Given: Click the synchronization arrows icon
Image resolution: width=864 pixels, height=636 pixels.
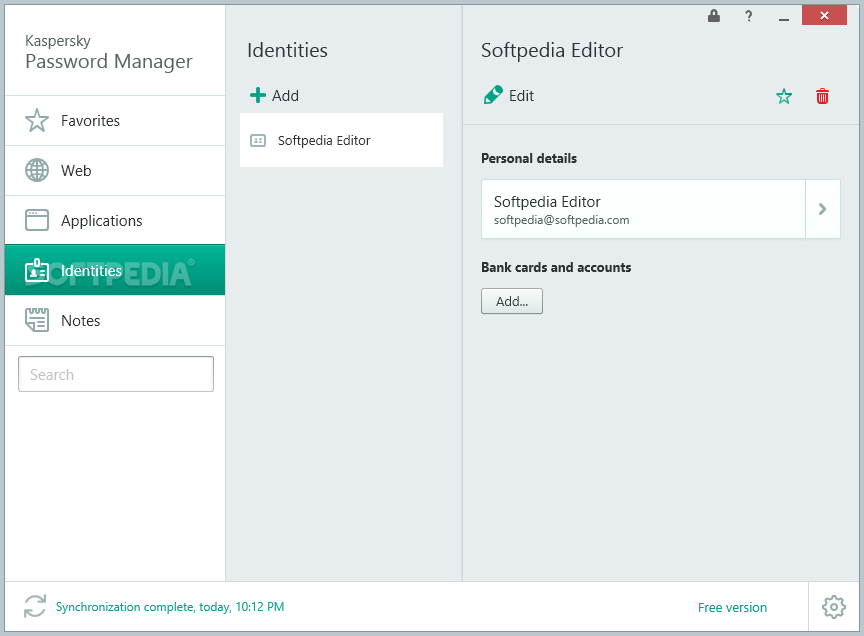Looking at the screenshot, I should pos(35,606).
